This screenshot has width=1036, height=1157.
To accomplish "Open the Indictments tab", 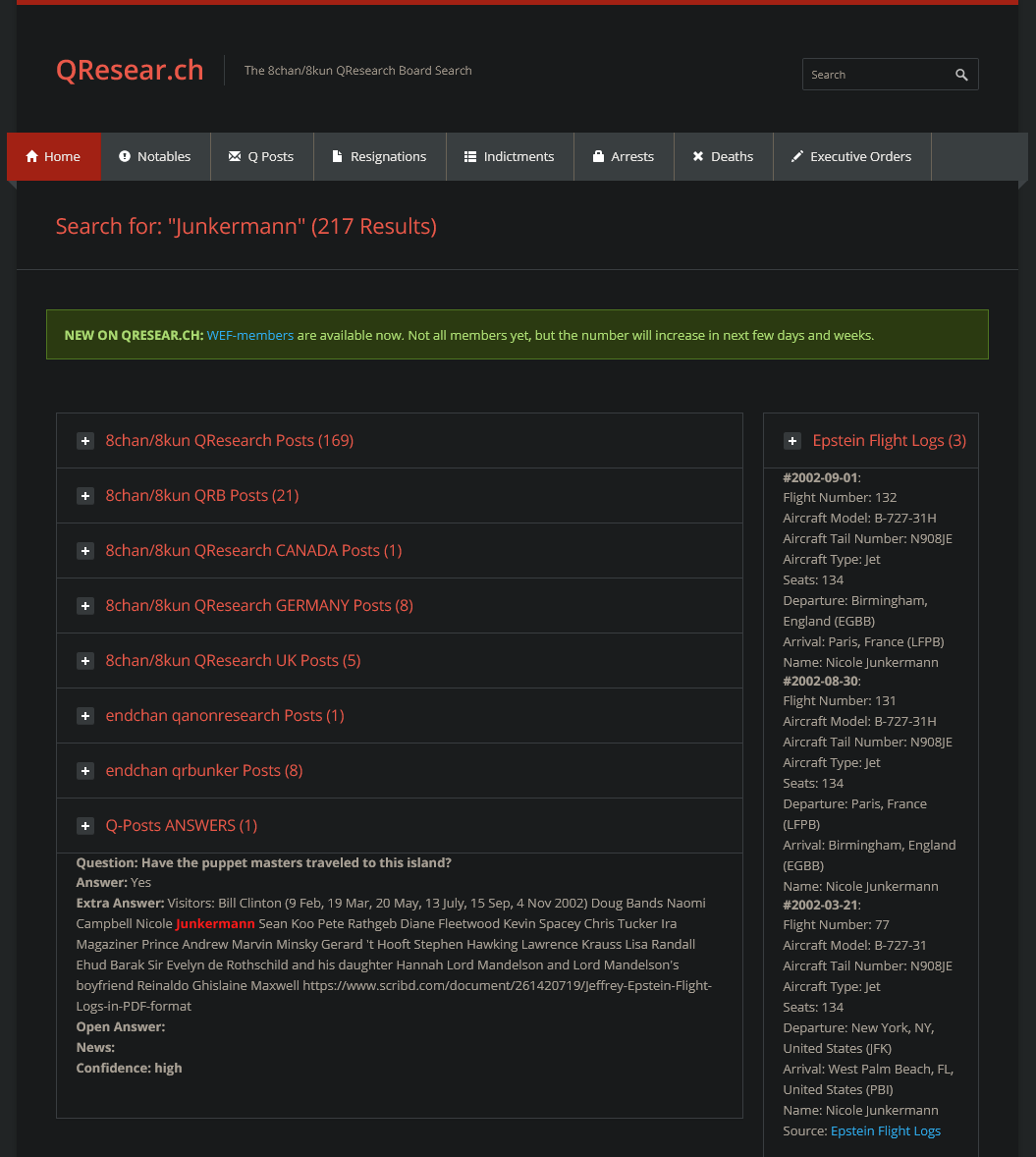I will 510,156.
